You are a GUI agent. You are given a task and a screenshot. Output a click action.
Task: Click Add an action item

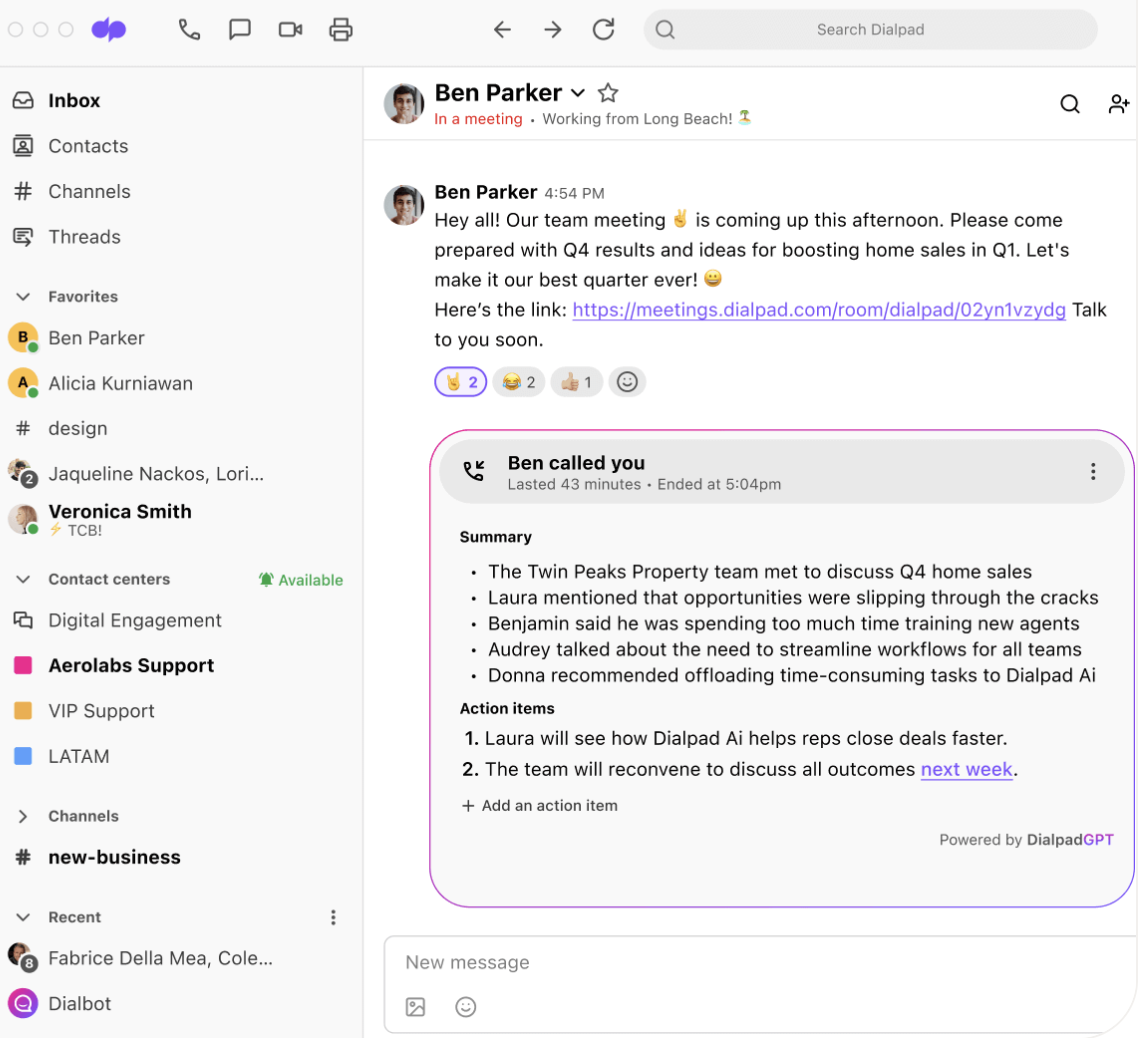[540, 806]
